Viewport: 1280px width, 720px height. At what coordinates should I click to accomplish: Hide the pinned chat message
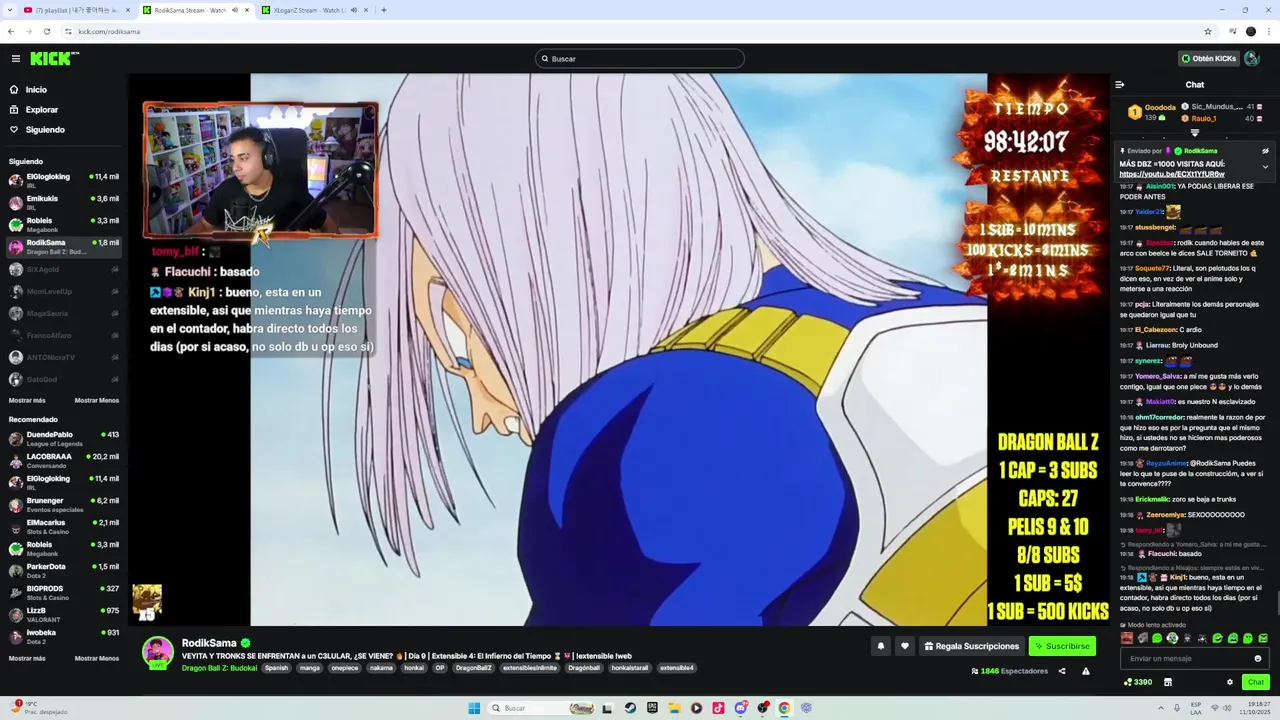pyautogui.click(x=1265, y=151)
